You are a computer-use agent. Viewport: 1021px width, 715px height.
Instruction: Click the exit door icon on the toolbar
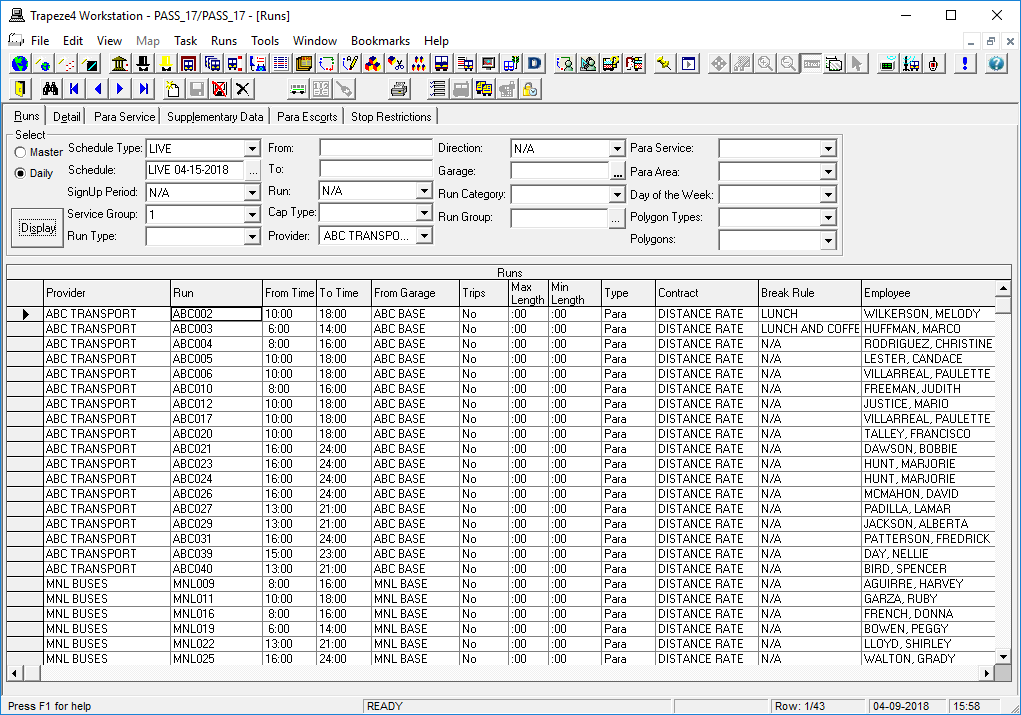18,88
